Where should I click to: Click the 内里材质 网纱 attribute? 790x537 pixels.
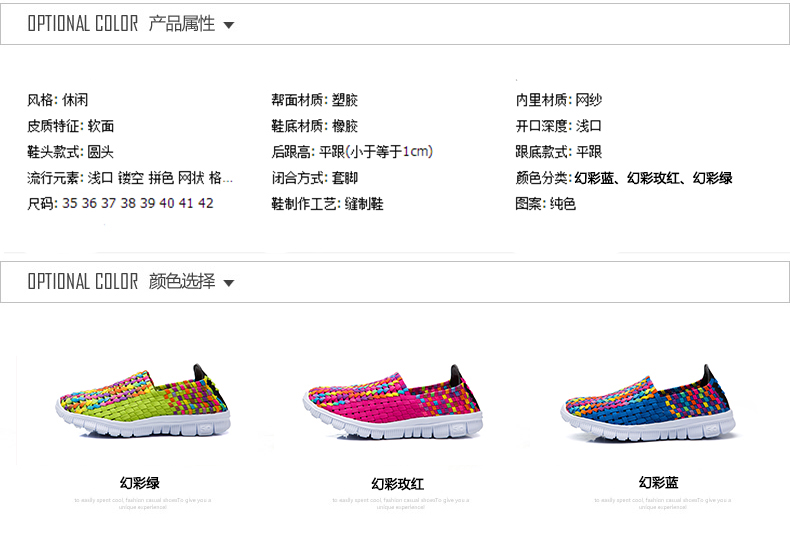coord(559,100)
